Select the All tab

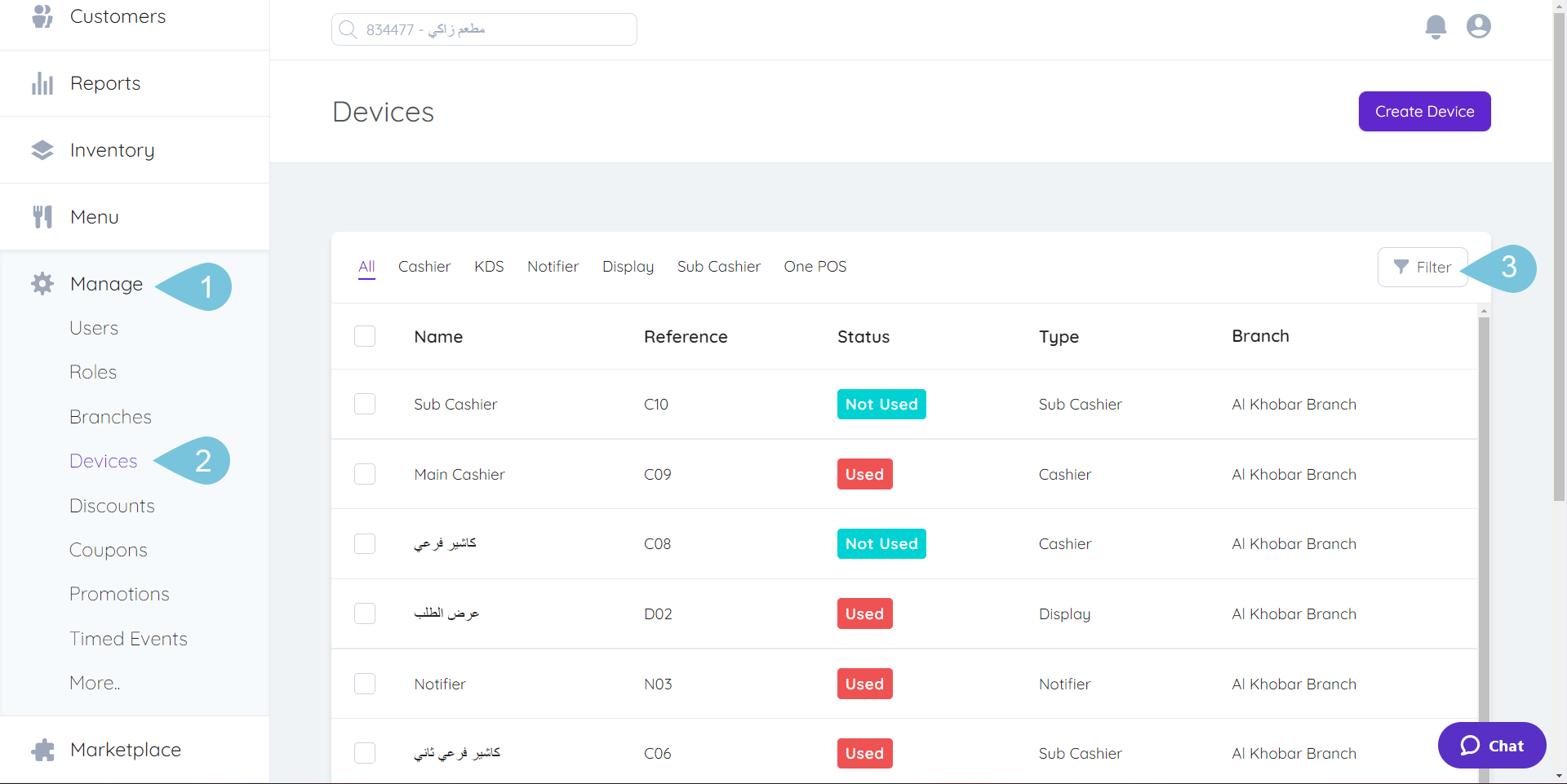click(366, 267)
